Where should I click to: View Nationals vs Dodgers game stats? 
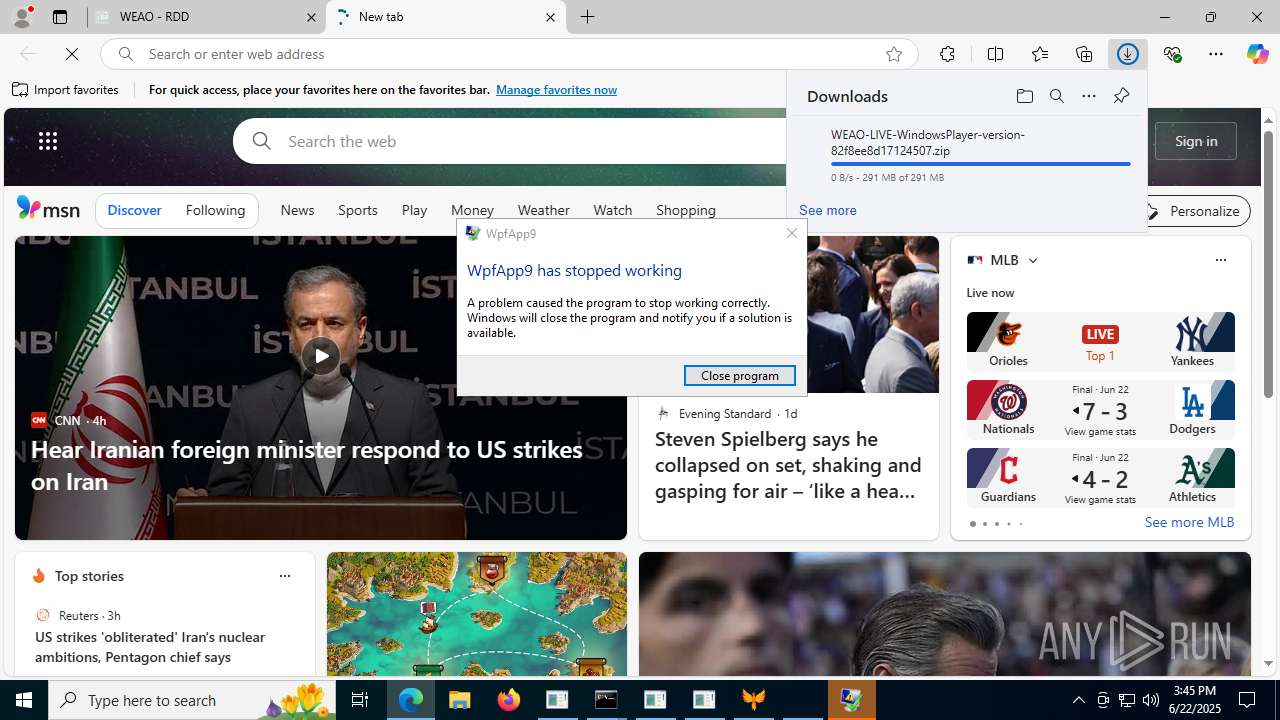pyautogui.click(x=1100, y=431)
